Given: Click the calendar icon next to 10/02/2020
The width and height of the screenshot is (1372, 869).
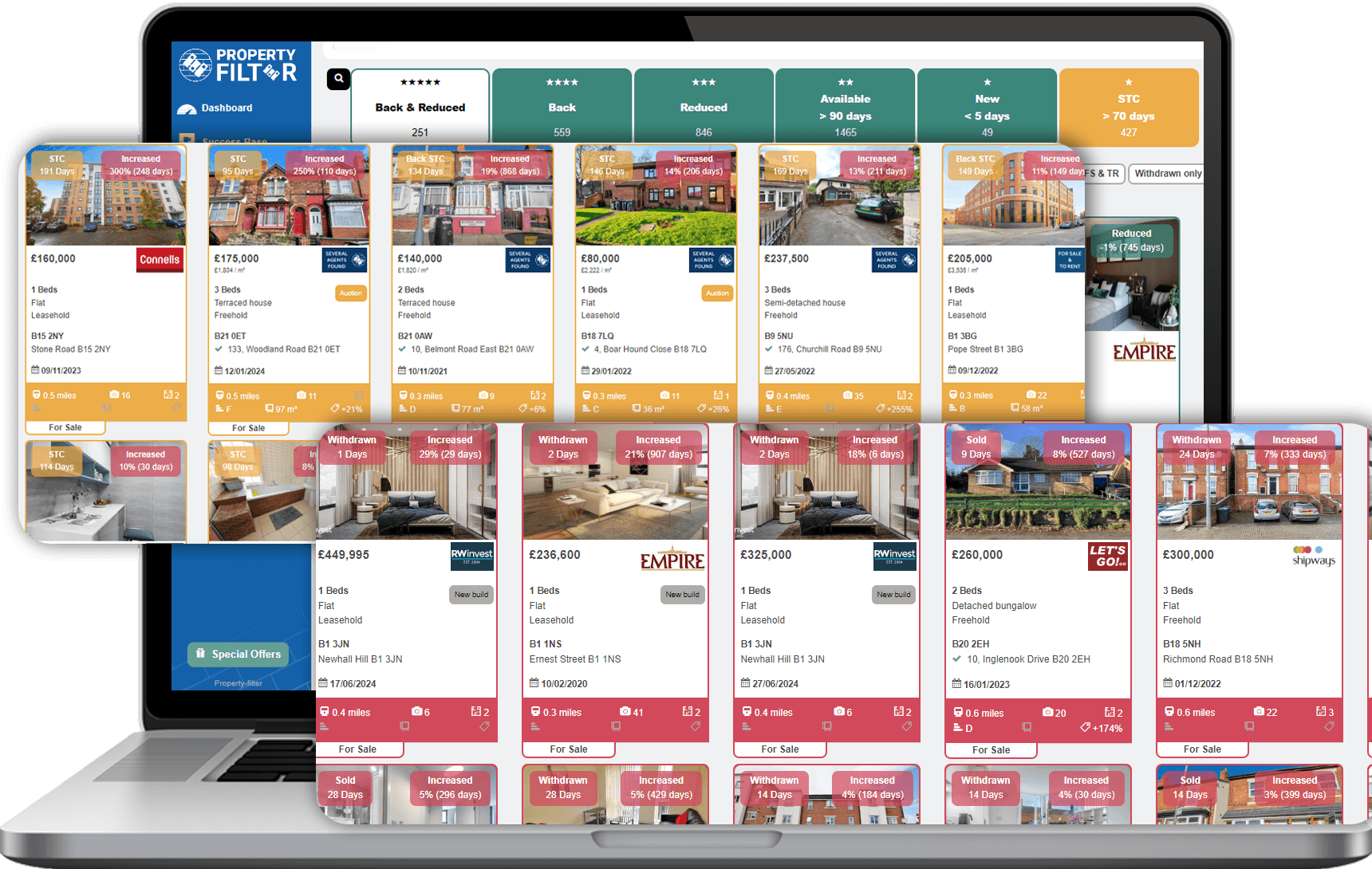Looking at the screenshot, I should [534, 683].
